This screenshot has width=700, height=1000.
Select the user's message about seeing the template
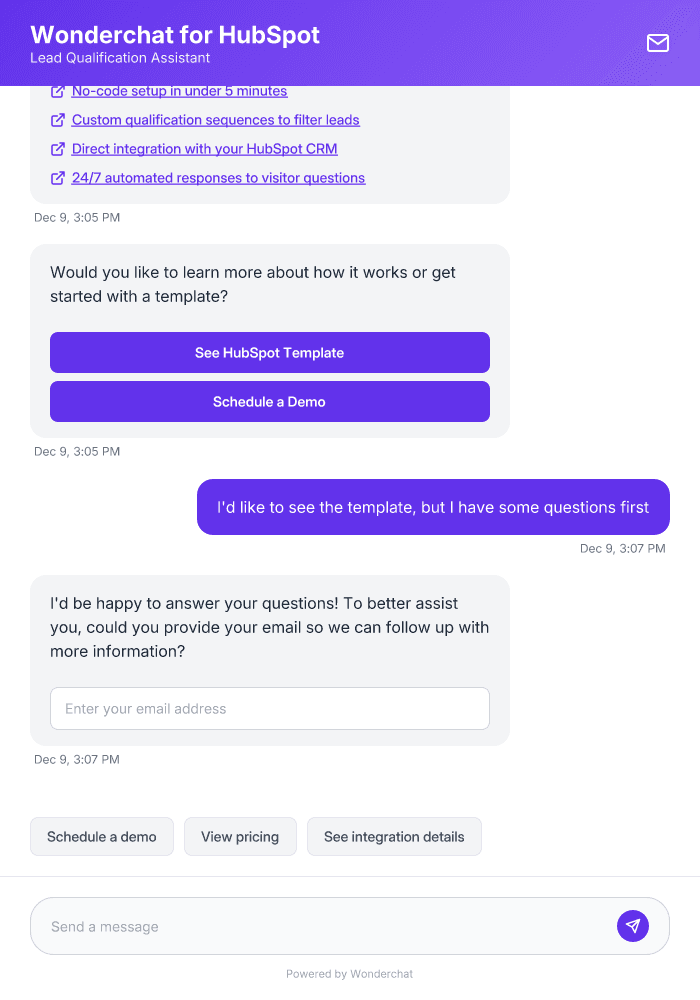(433, 507)
